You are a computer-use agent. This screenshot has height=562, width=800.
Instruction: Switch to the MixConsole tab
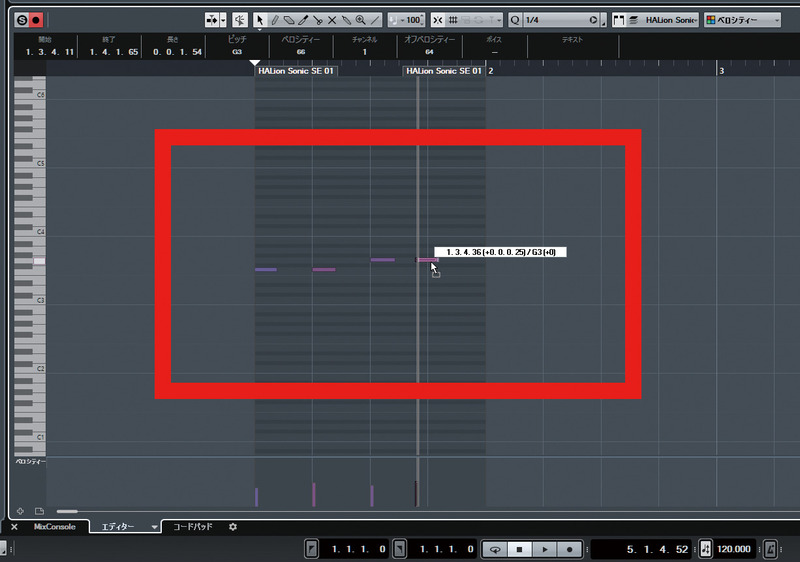tap(55, 527)
